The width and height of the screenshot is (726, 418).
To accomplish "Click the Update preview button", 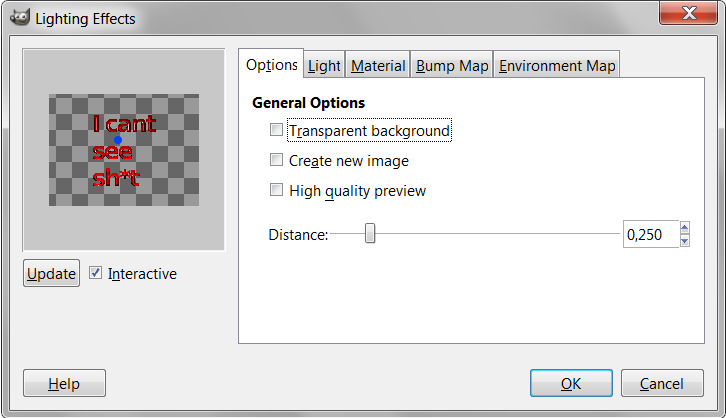I will click(51, 273).
